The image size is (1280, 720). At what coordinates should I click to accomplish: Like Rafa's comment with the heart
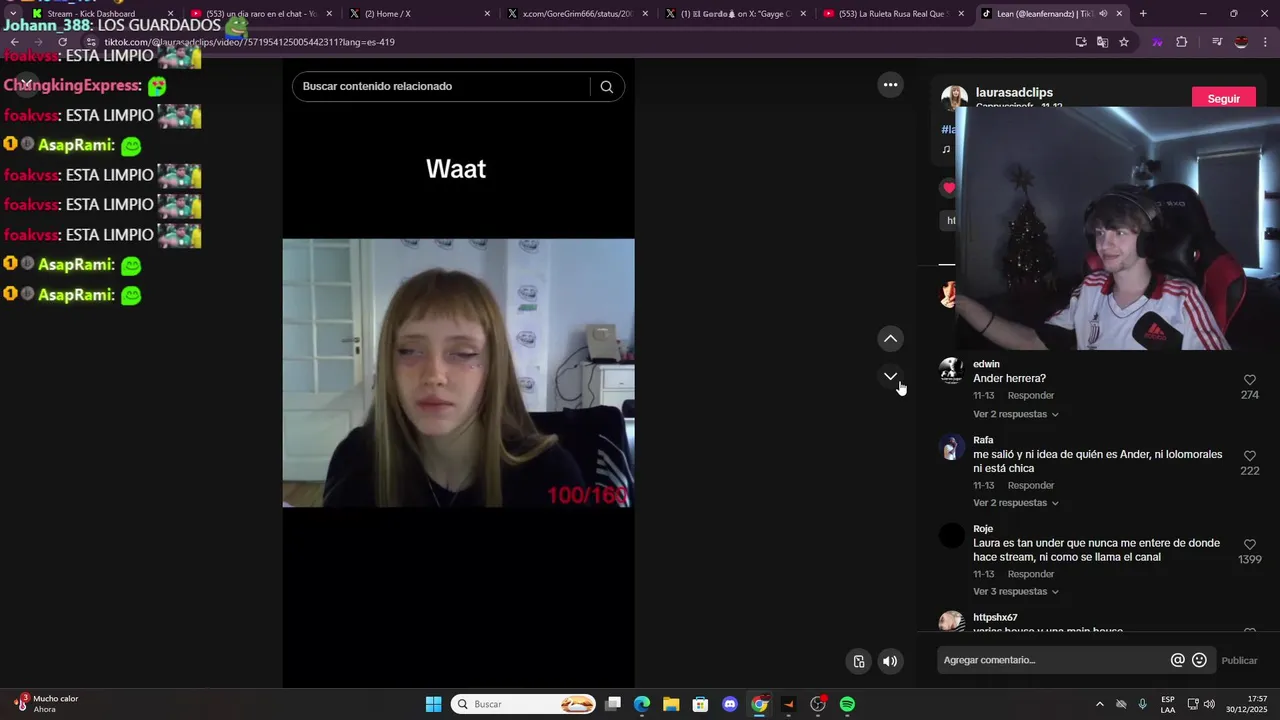click(x=1250, y=456)
